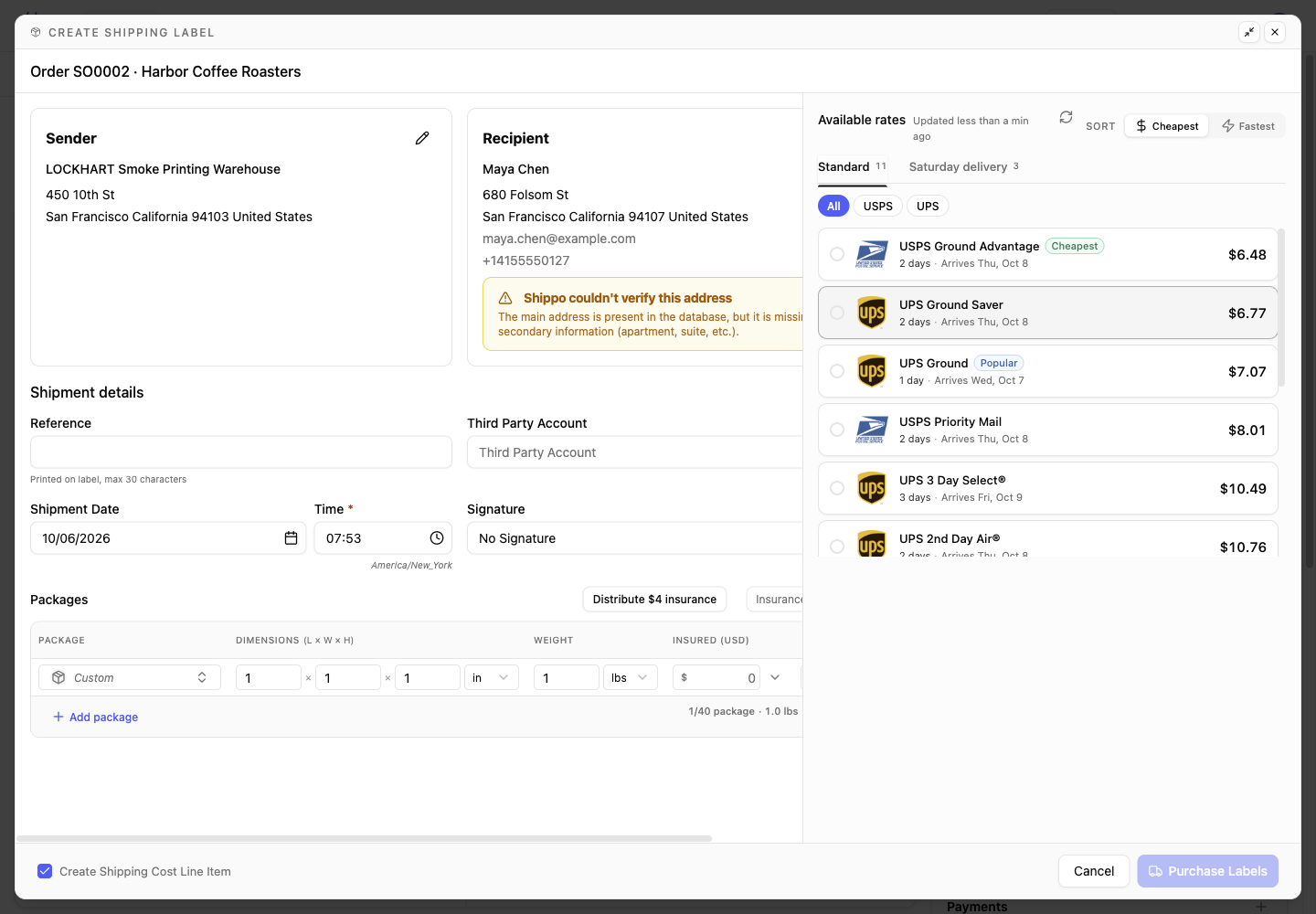This screenshot has height=914, width=1316.
Task: Select UPS Ground Saver rate radio
Action: pyautogui.click(x=837, y=313)
